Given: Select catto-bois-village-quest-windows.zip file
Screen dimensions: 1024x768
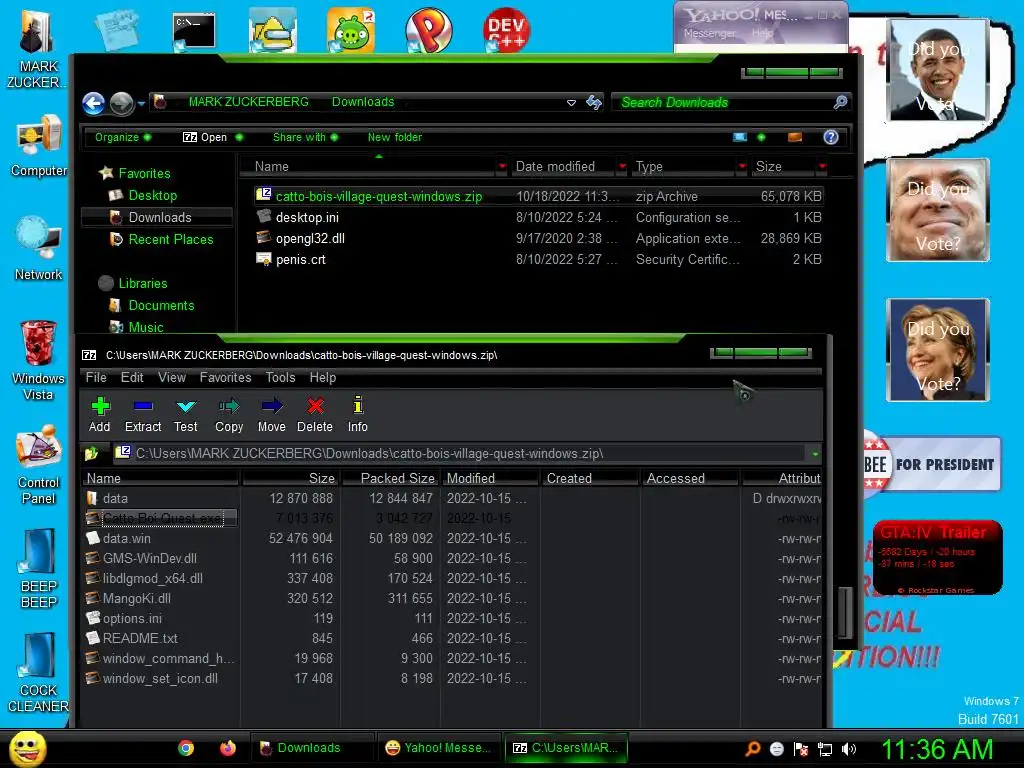Looking at the screenshot, I should tap(538, 196).
